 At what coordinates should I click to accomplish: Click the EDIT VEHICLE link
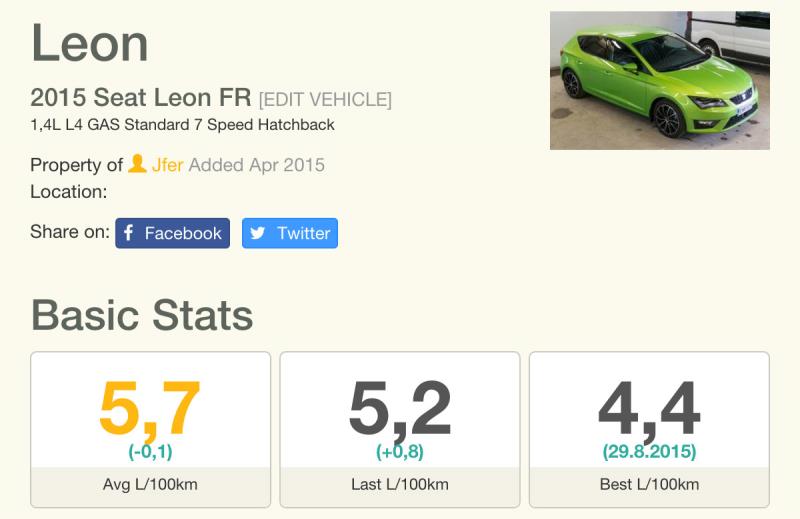(325, 99)
